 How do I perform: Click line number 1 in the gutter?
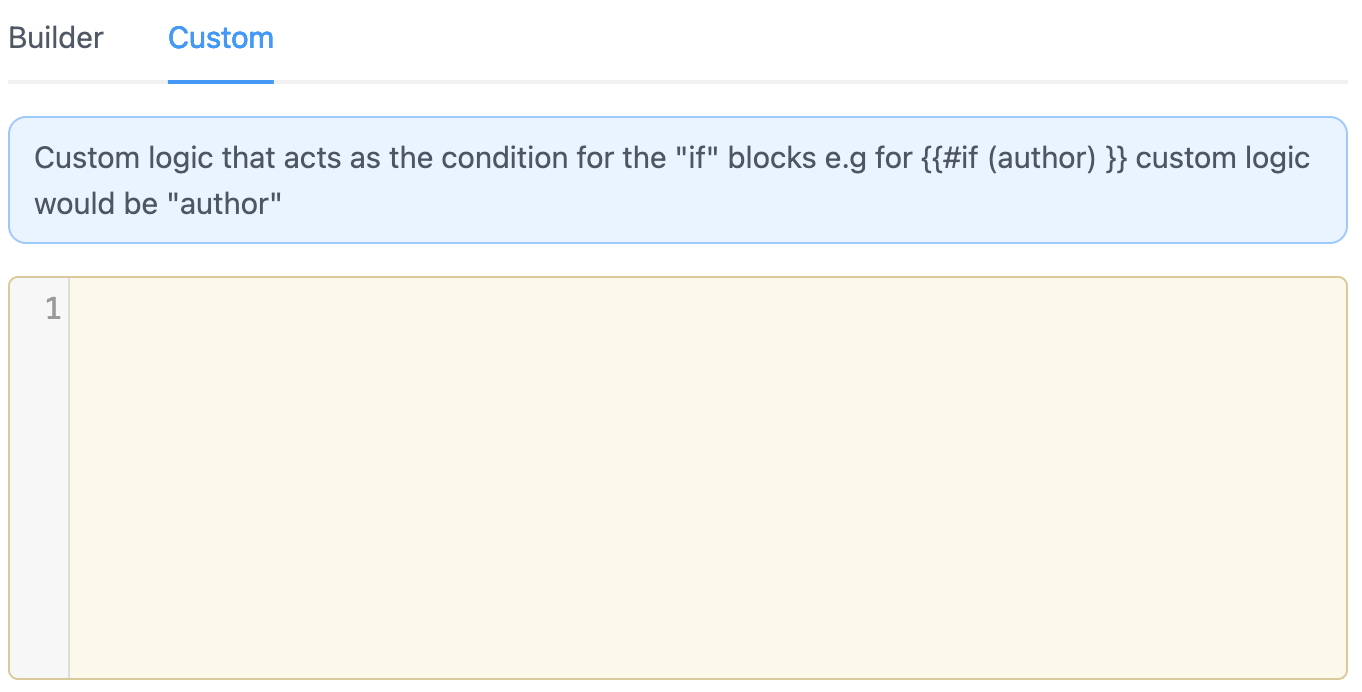(x=53, y=308)
